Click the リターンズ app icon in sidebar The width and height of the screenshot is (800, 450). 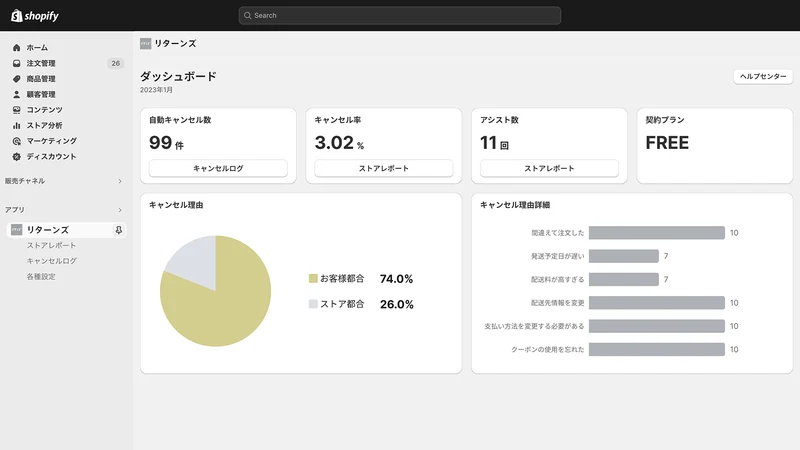coord(16,230)
